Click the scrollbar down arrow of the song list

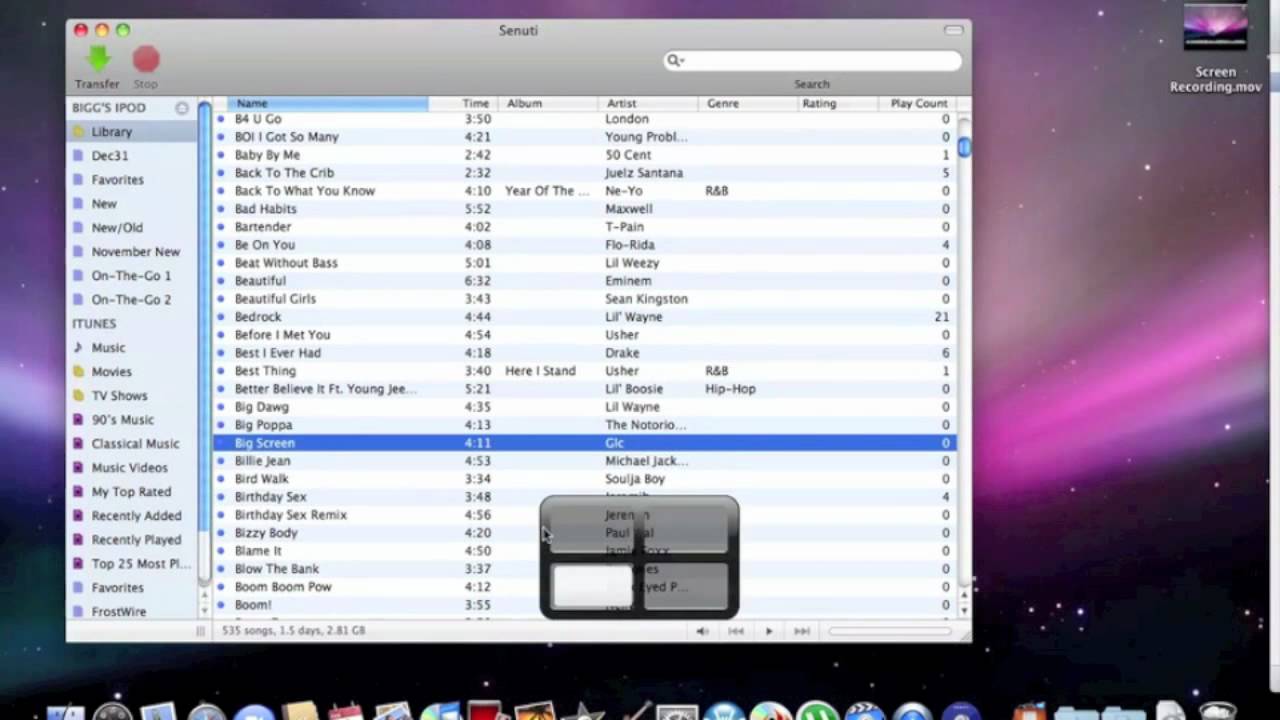click(x=964, y=609)
